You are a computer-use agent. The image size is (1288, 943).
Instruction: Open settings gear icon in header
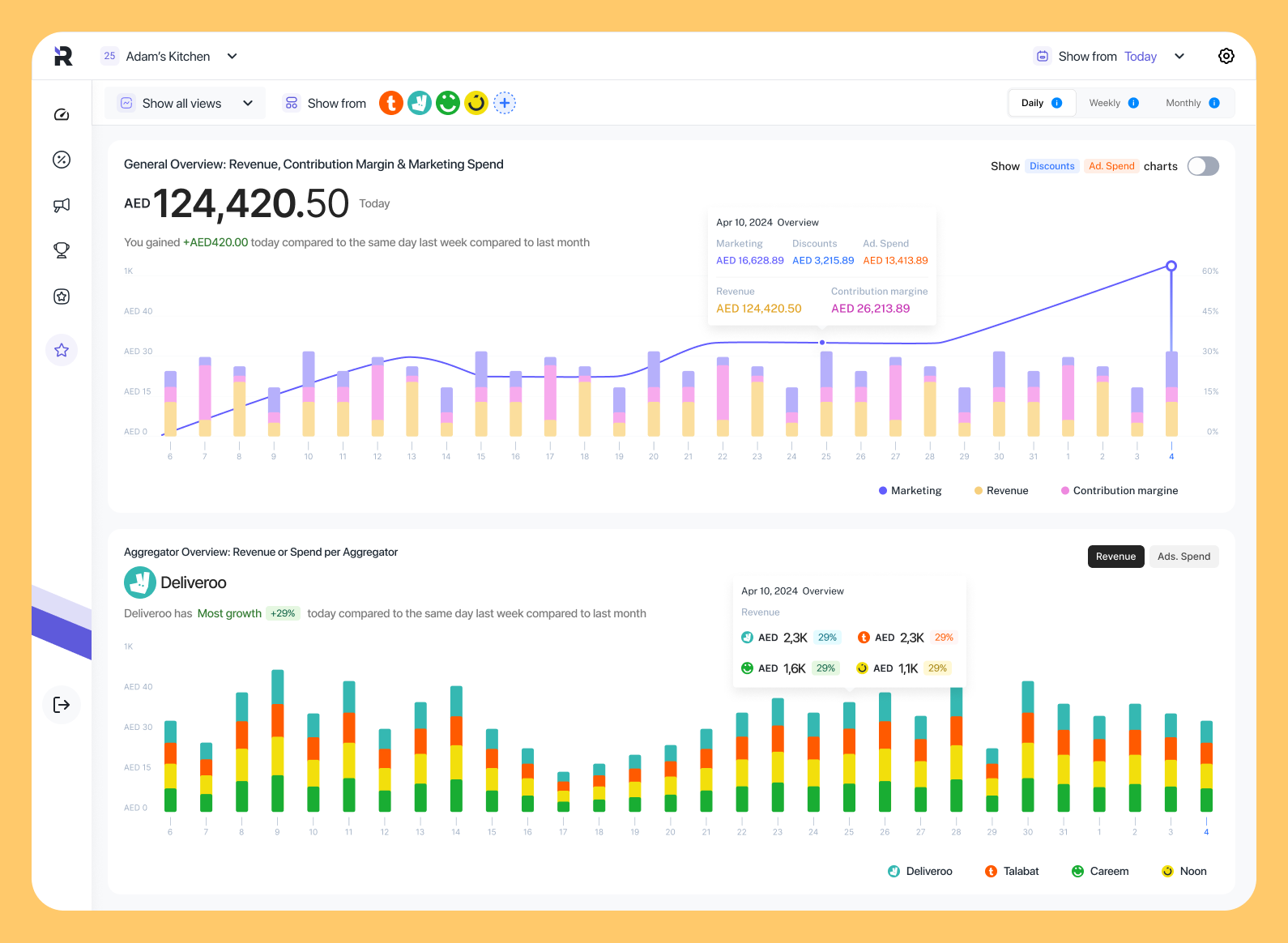pos(1226,56)
